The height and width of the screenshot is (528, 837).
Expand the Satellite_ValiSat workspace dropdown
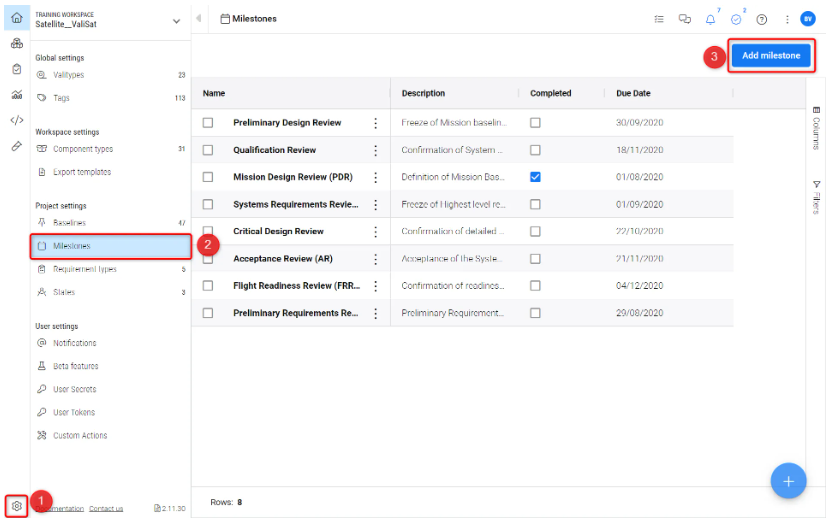tap(177, 20)
